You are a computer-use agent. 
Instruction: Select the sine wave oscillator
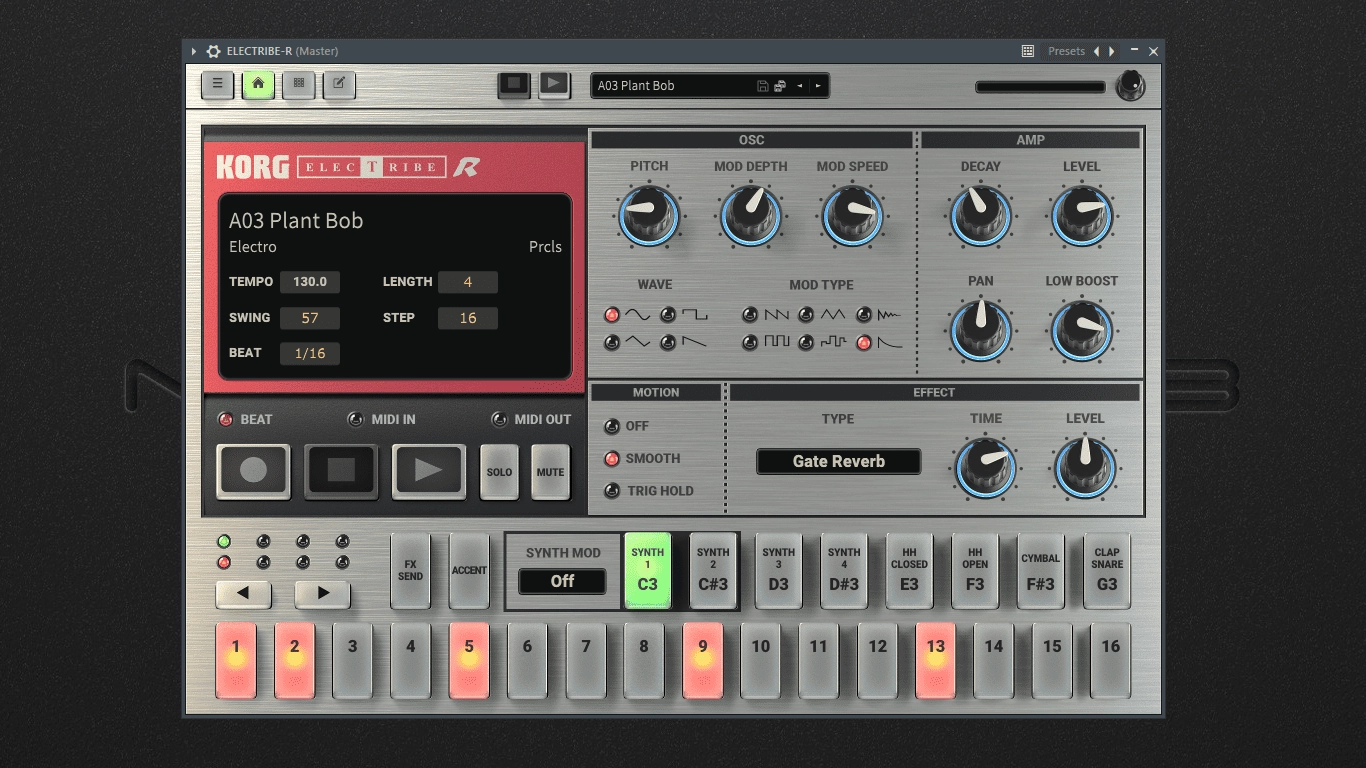pyautogui.click(x=612, y=315)
